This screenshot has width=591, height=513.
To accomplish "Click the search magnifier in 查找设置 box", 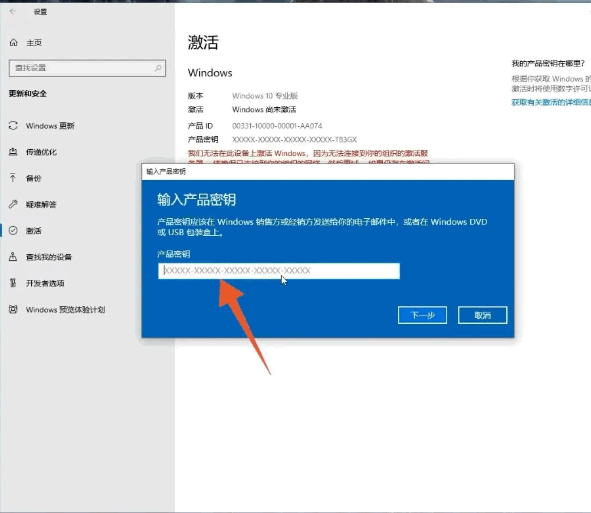I will point(158,68).
